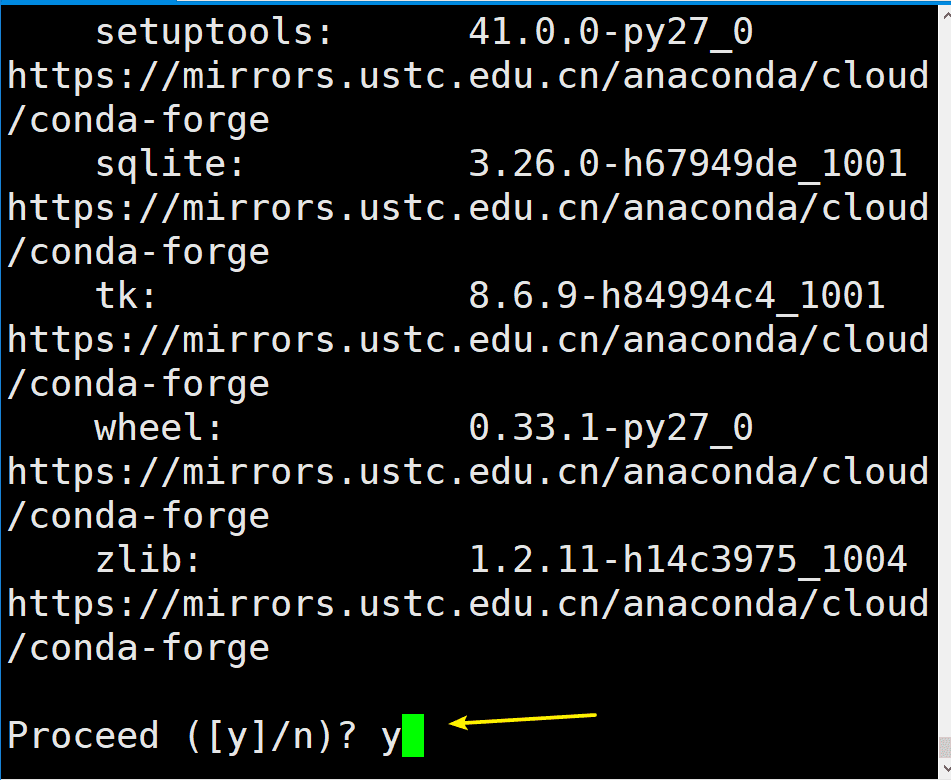Click the 'tk:' package name
Viewport: 951px width, 780px height.
pos(125,297)
